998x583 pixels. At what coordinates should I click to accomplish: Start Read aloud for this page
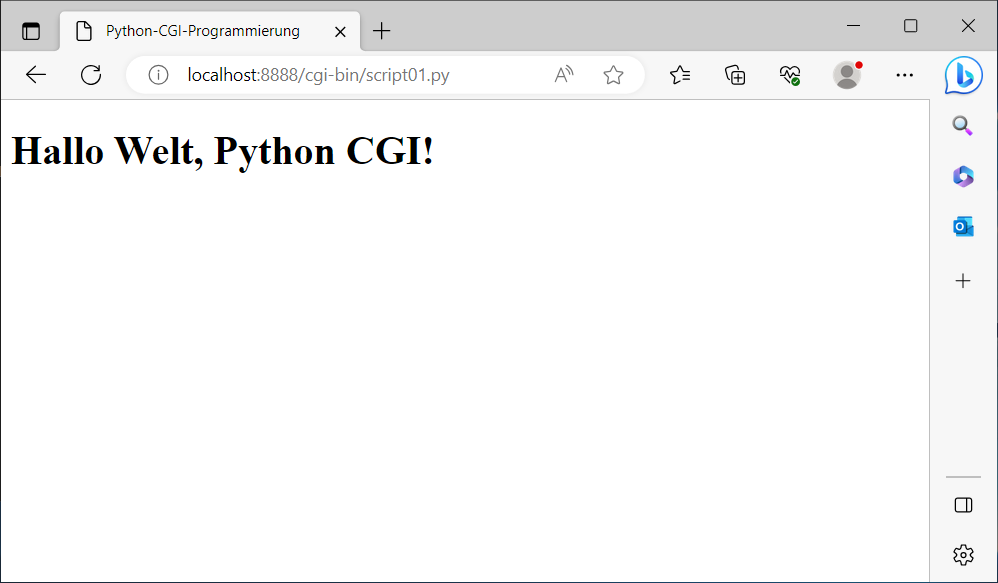pyautogui.click(x=564, y=75)
